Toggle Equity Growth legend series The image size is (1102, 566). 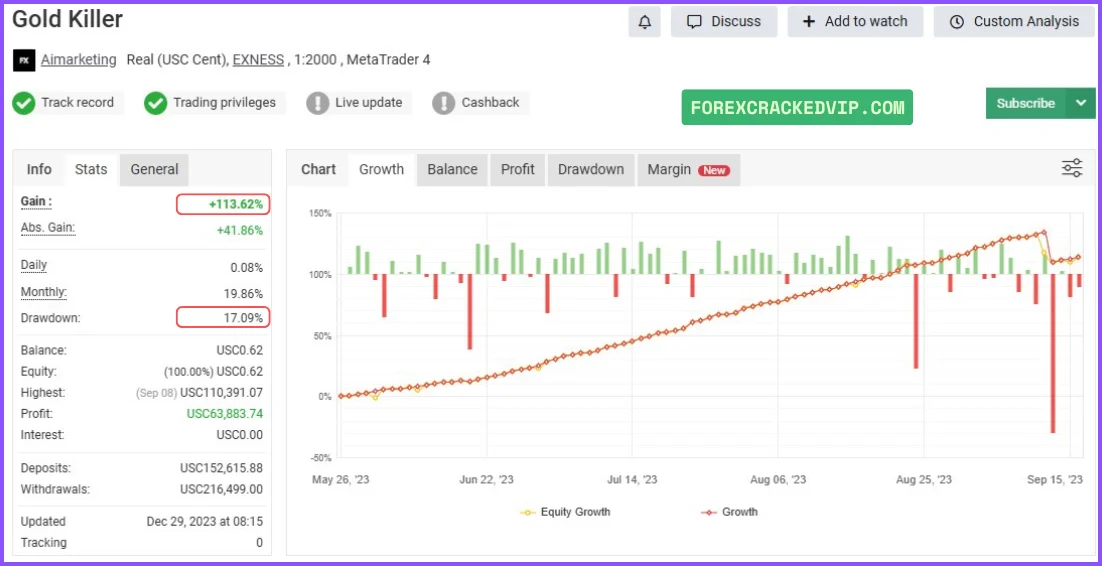(x=565, y=512)
